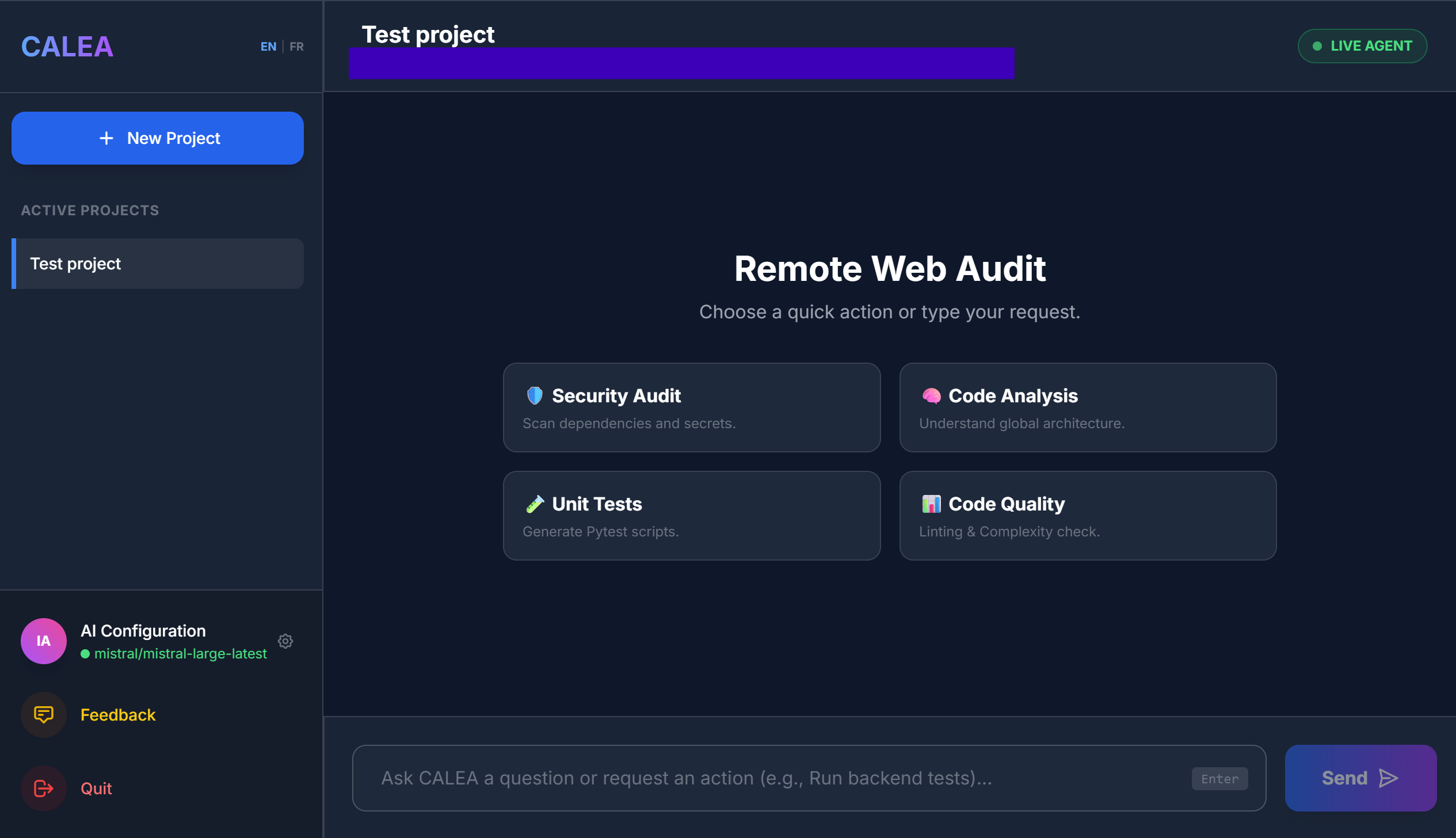Click the Code Quality chart icon

pyautogui.click(x=931, y=504)
